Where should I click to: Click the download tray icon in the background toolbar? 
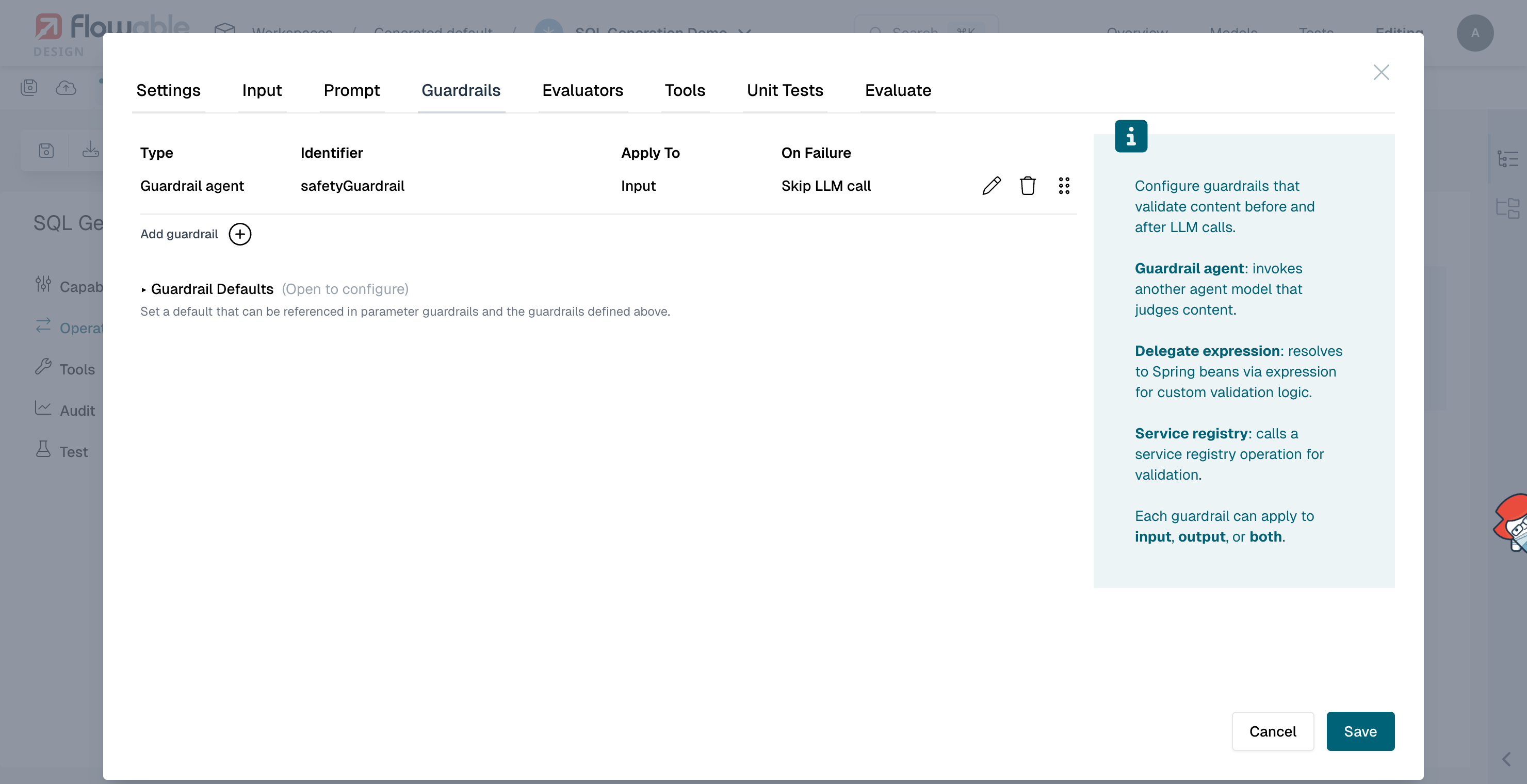coord(91,150)
